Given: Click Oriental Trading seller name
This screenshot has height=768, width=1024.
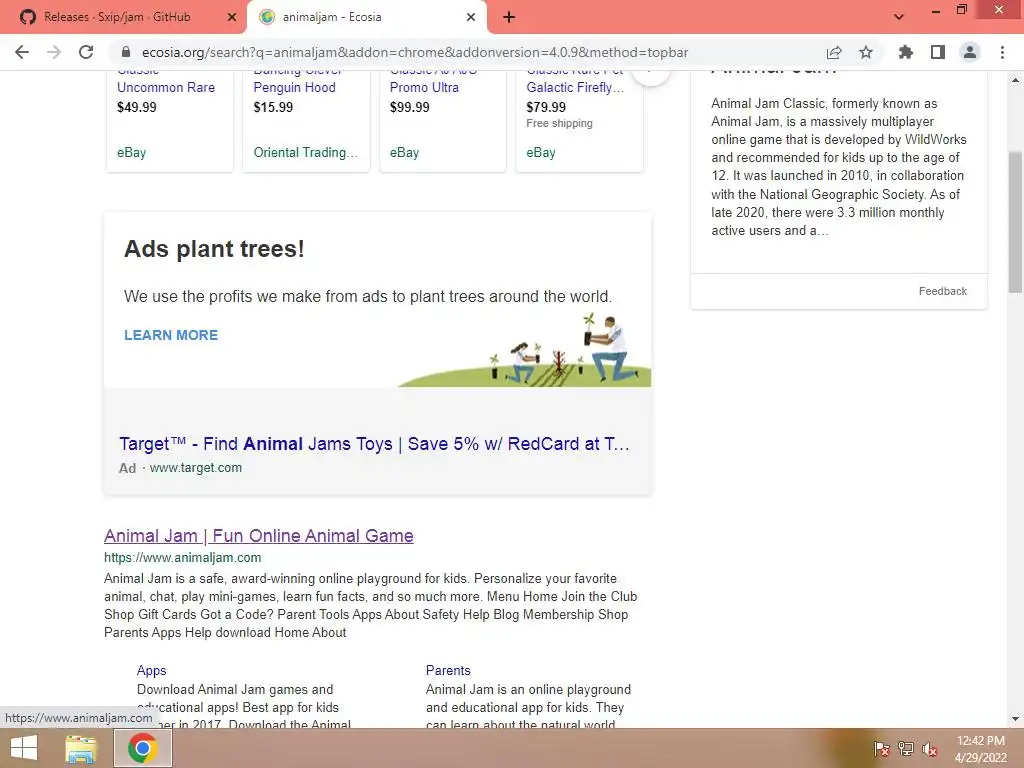Looking at the screenshot, I should pos(306,153).
